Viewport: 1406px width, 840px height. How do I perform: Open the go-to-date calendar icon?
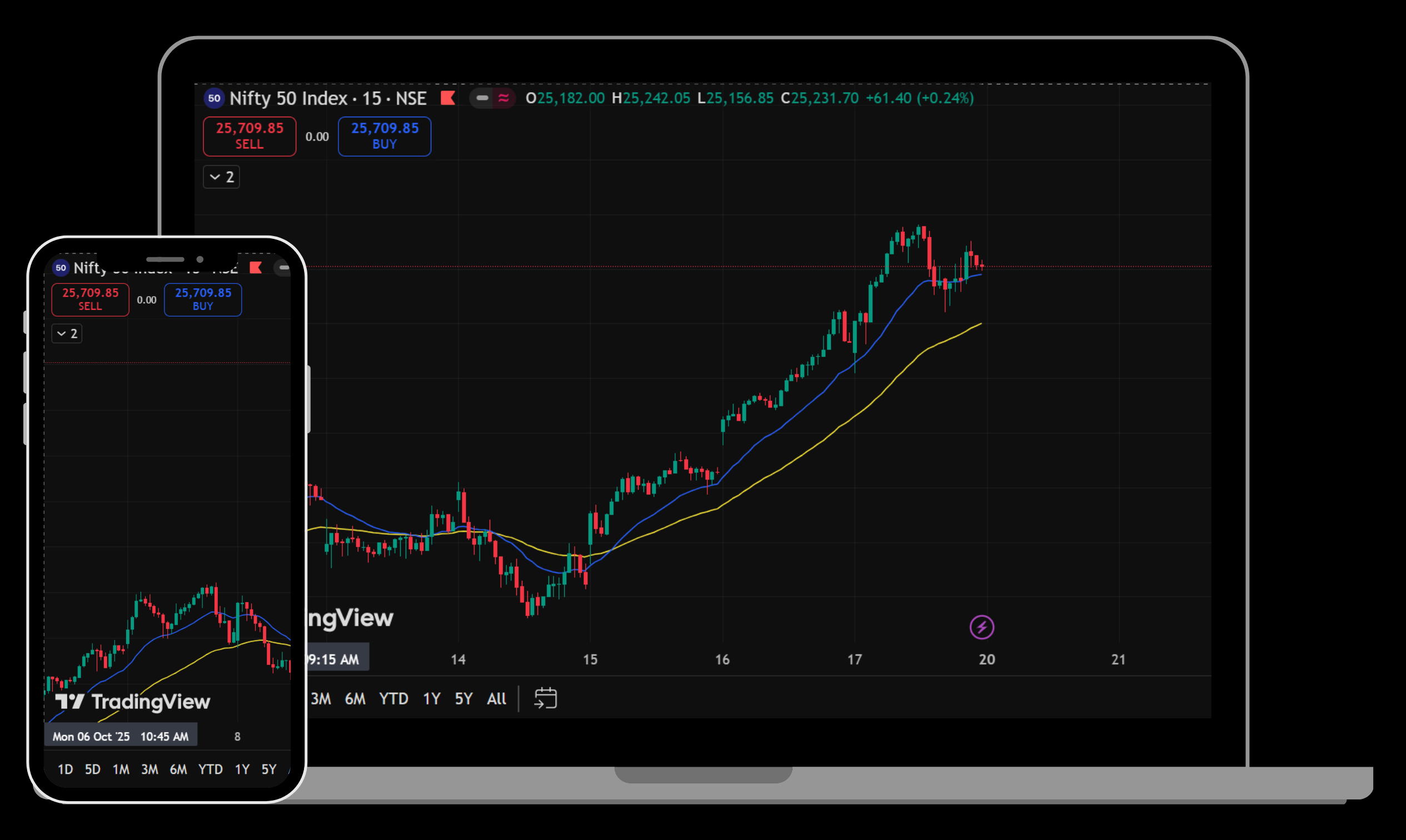tap(545, 698)
